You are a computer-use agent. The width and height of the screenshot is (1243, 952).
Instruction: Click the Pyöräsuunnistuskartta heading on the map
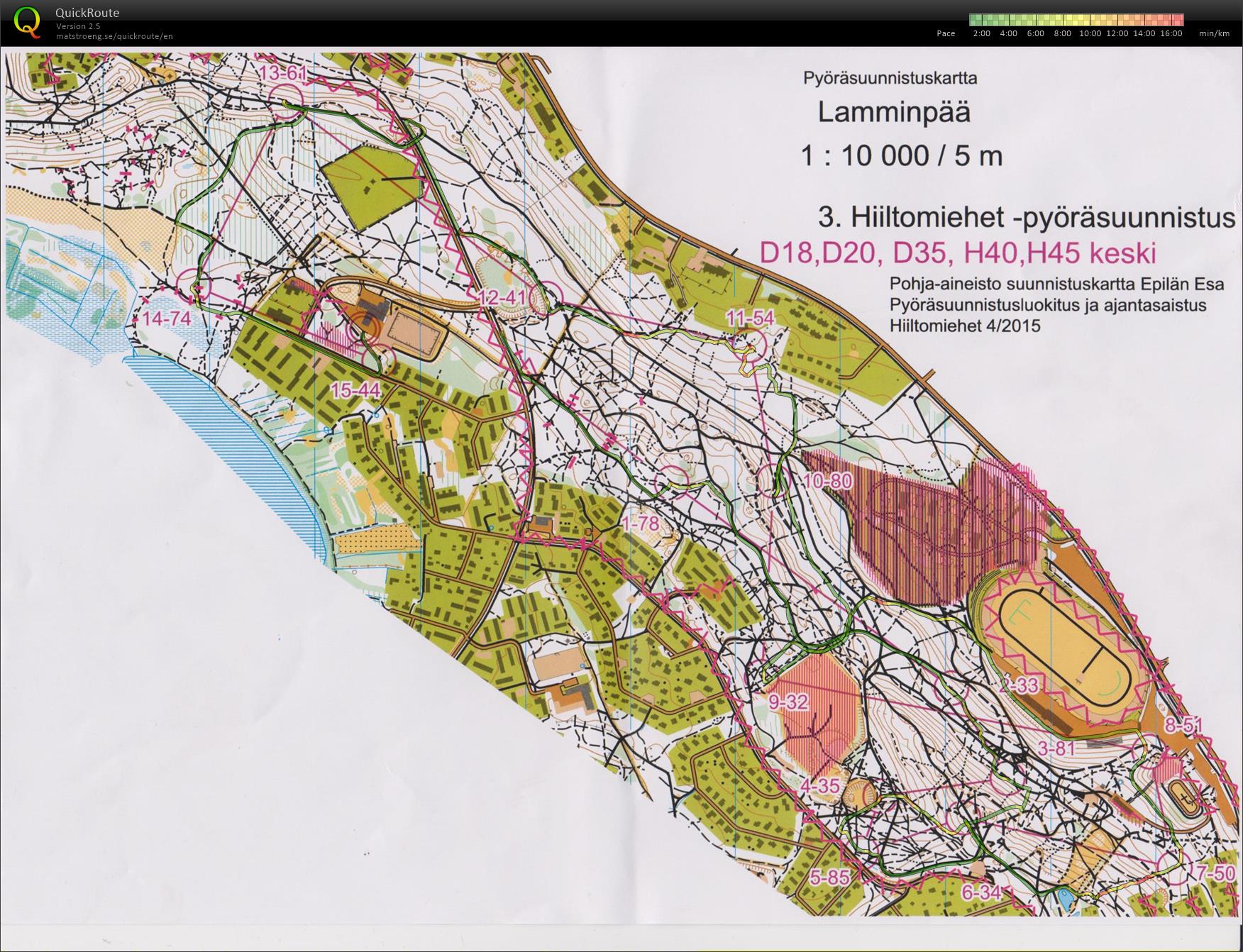890,79
